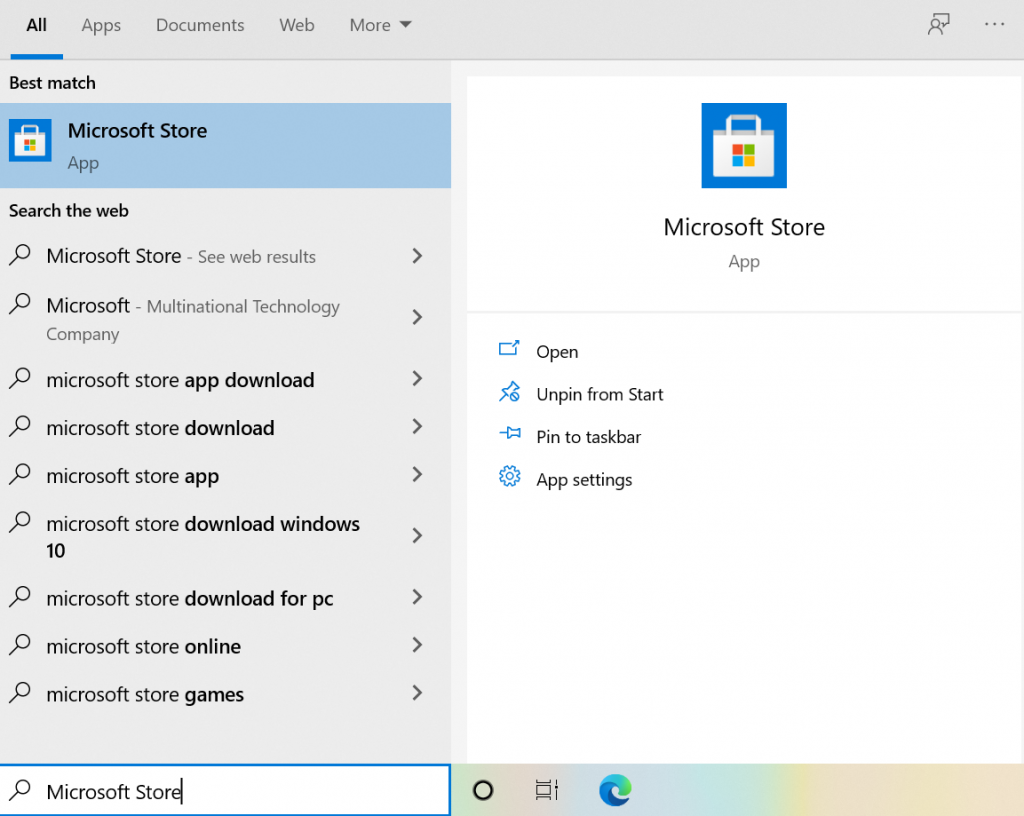Switch to the Documents tab
This screenshot has width=1024, height=816.
coord(199,25)
